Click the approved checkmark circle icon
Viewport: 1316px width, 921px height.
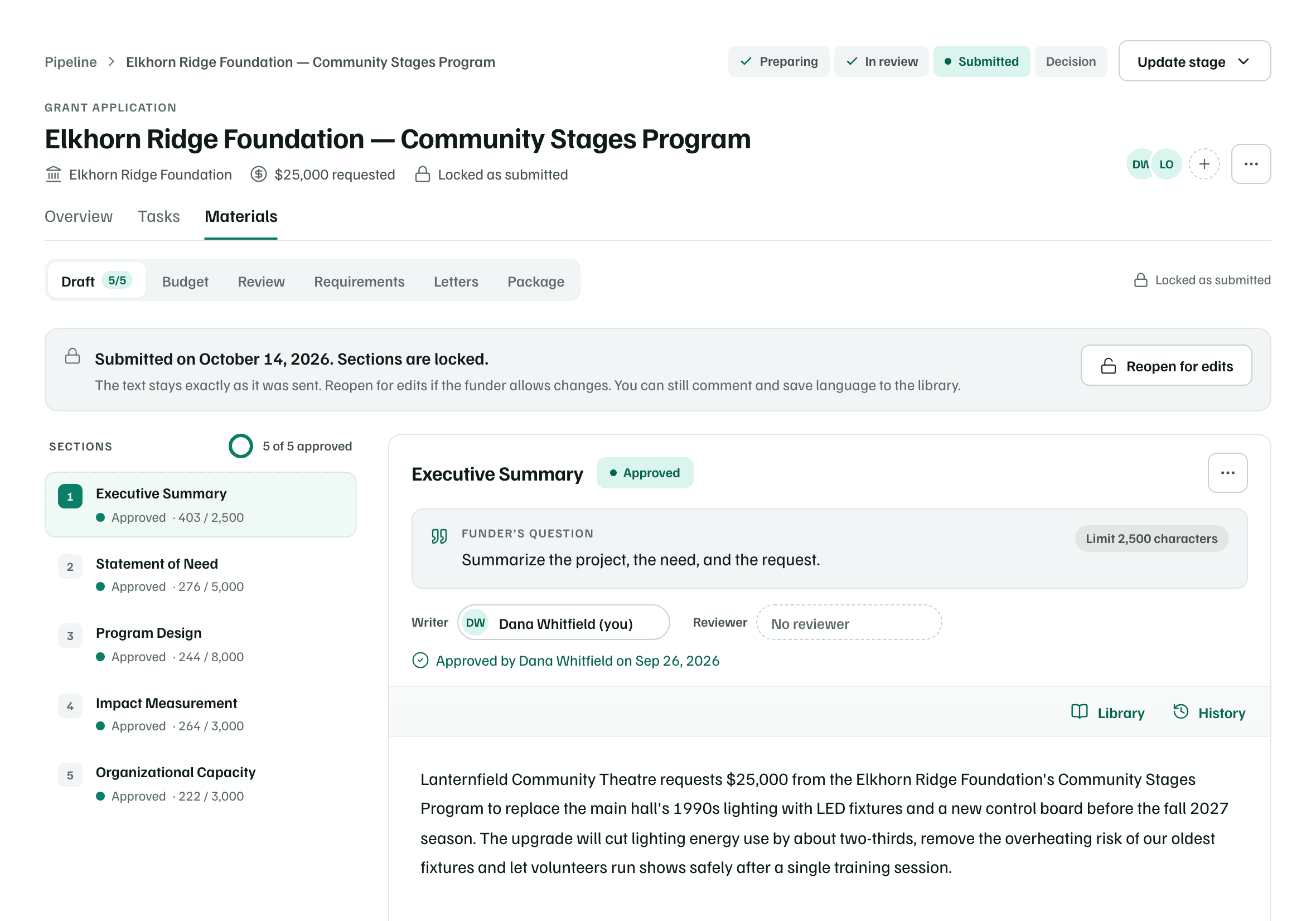420,660
